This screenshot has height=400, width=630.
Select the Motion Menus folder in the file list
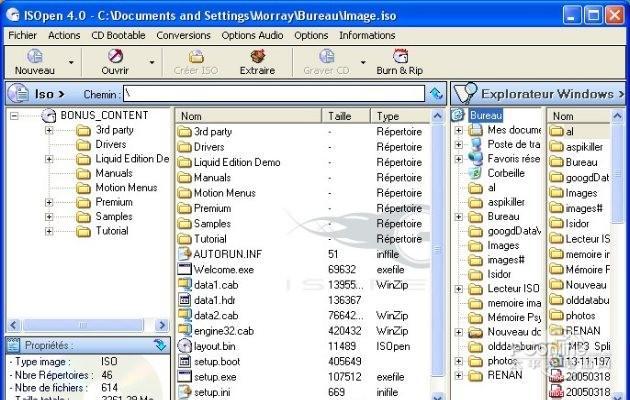coord(225,193)
